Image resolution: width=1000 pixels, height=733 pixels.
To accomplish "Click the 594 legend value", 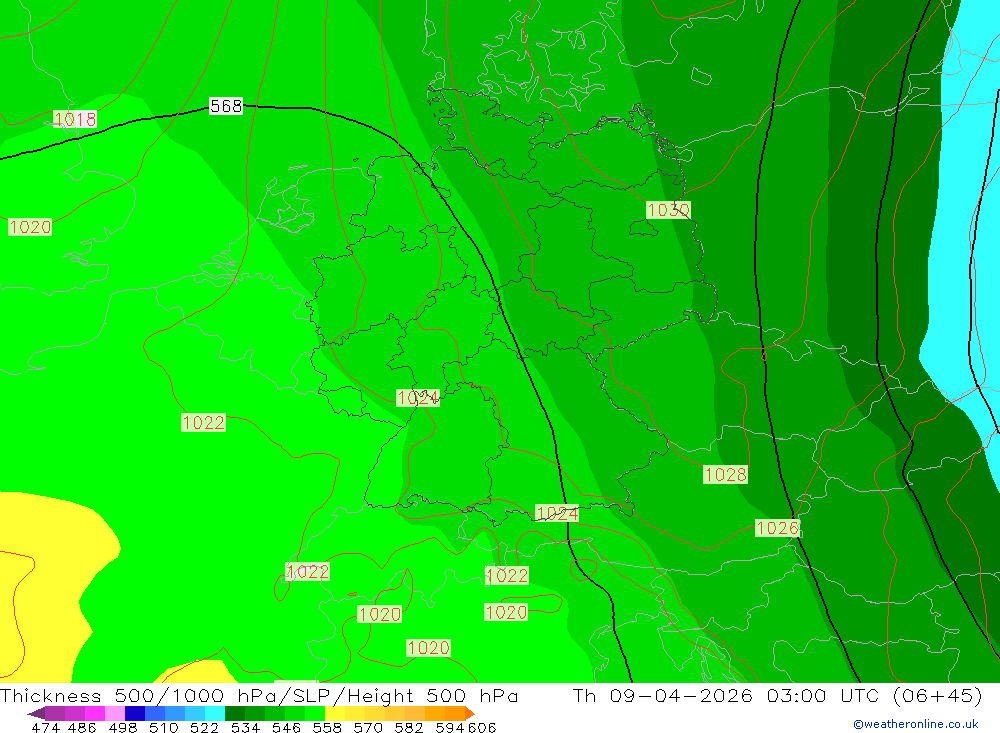I will pyautogui.click(x=450, y=727).
